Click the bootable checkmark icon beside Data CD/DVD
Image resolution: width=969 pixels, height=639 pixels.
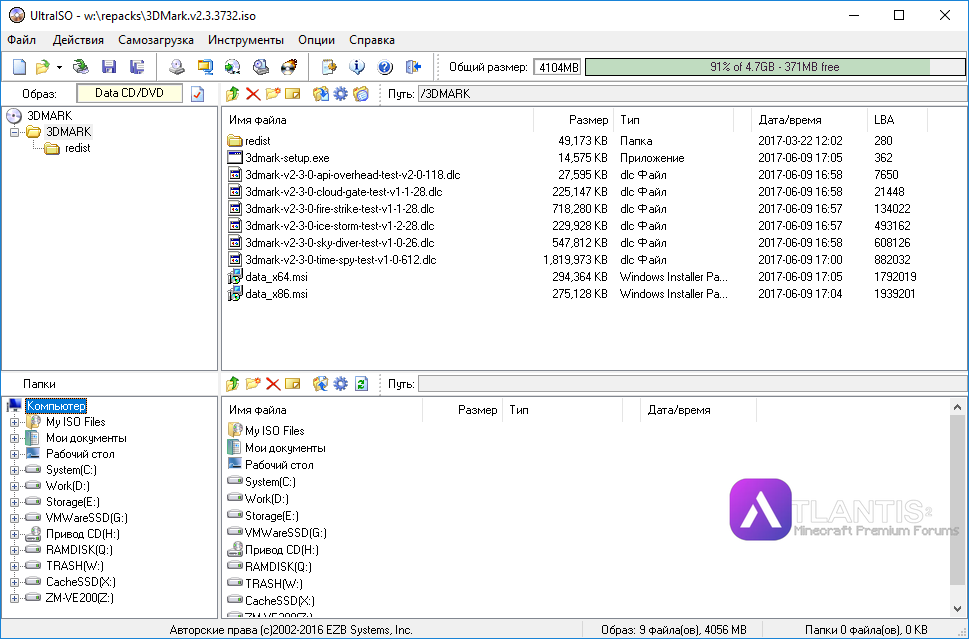coord(198,94)
